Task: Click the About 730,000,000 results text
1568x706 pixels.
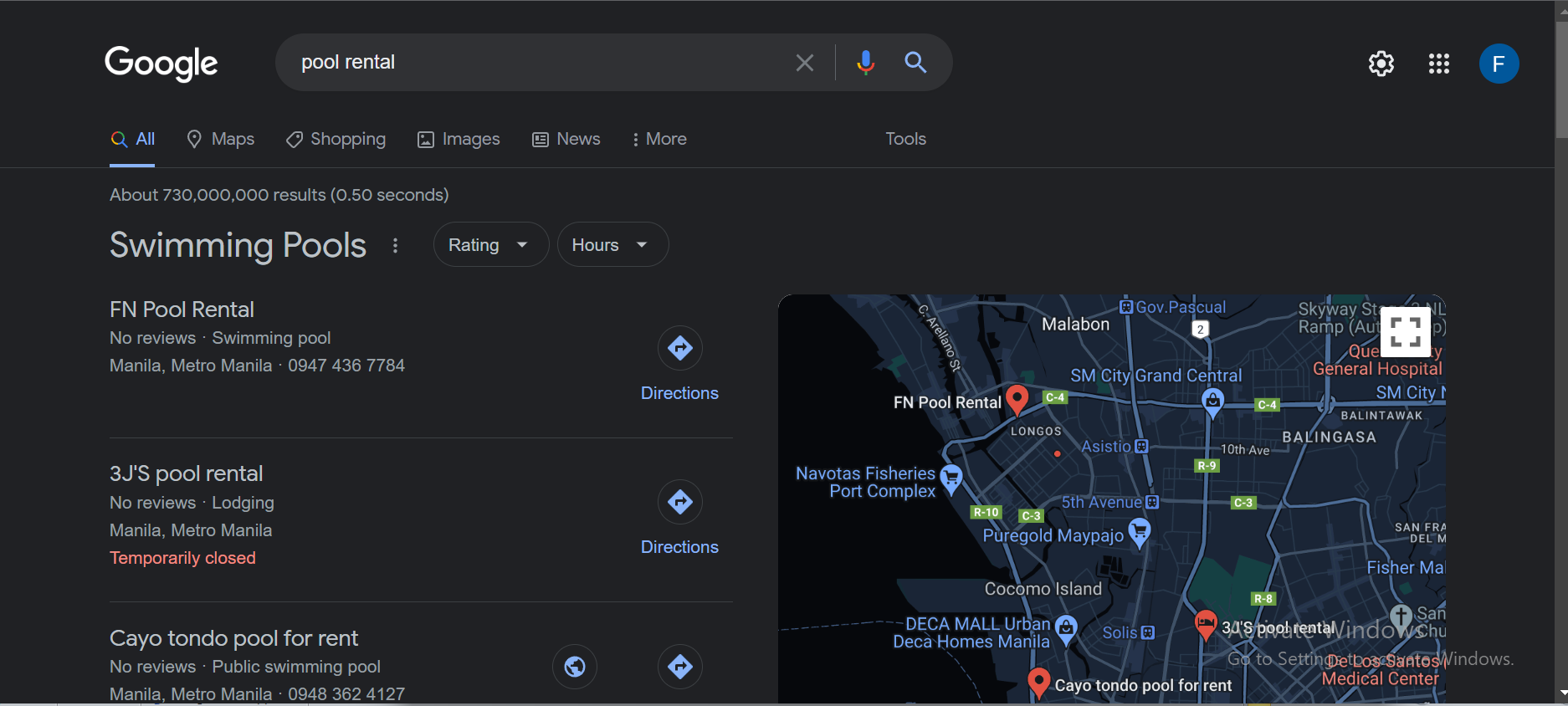Action: click(279, 195)
